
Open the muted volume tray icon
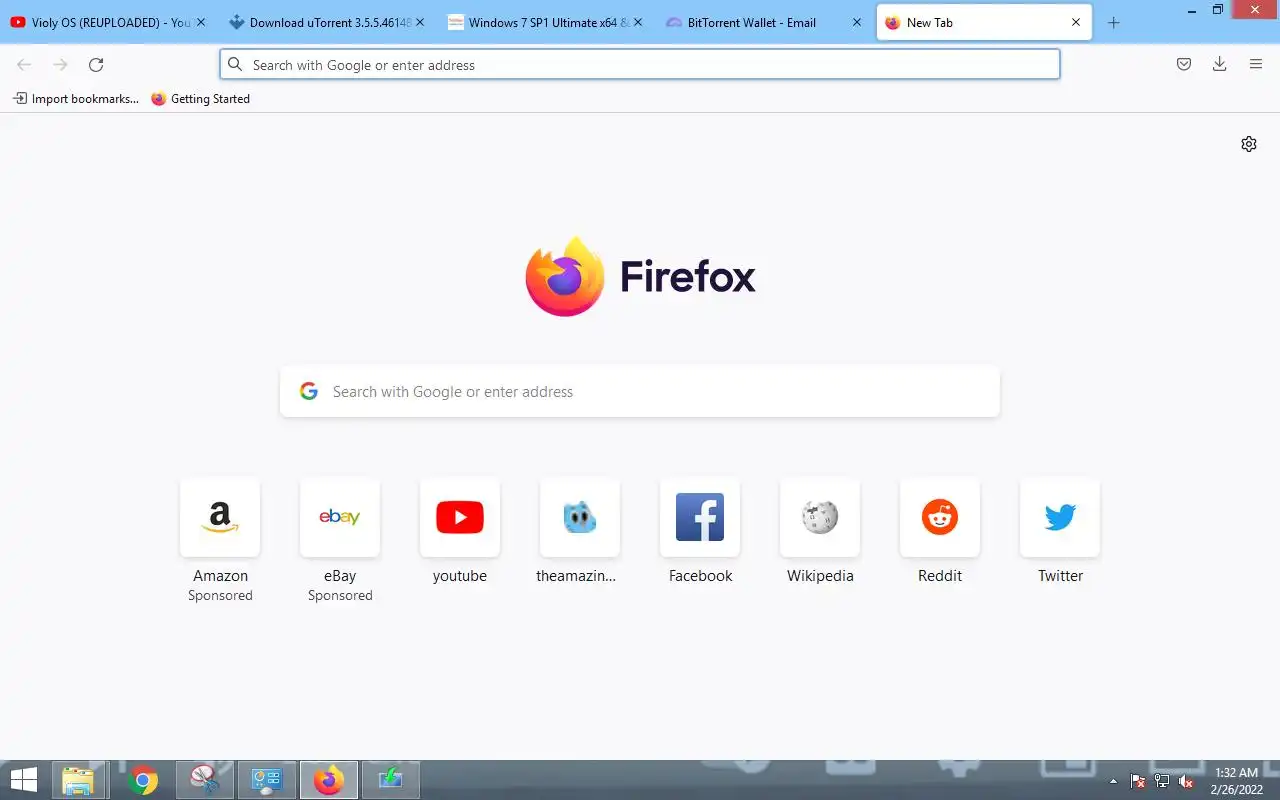click(1186, 781)
